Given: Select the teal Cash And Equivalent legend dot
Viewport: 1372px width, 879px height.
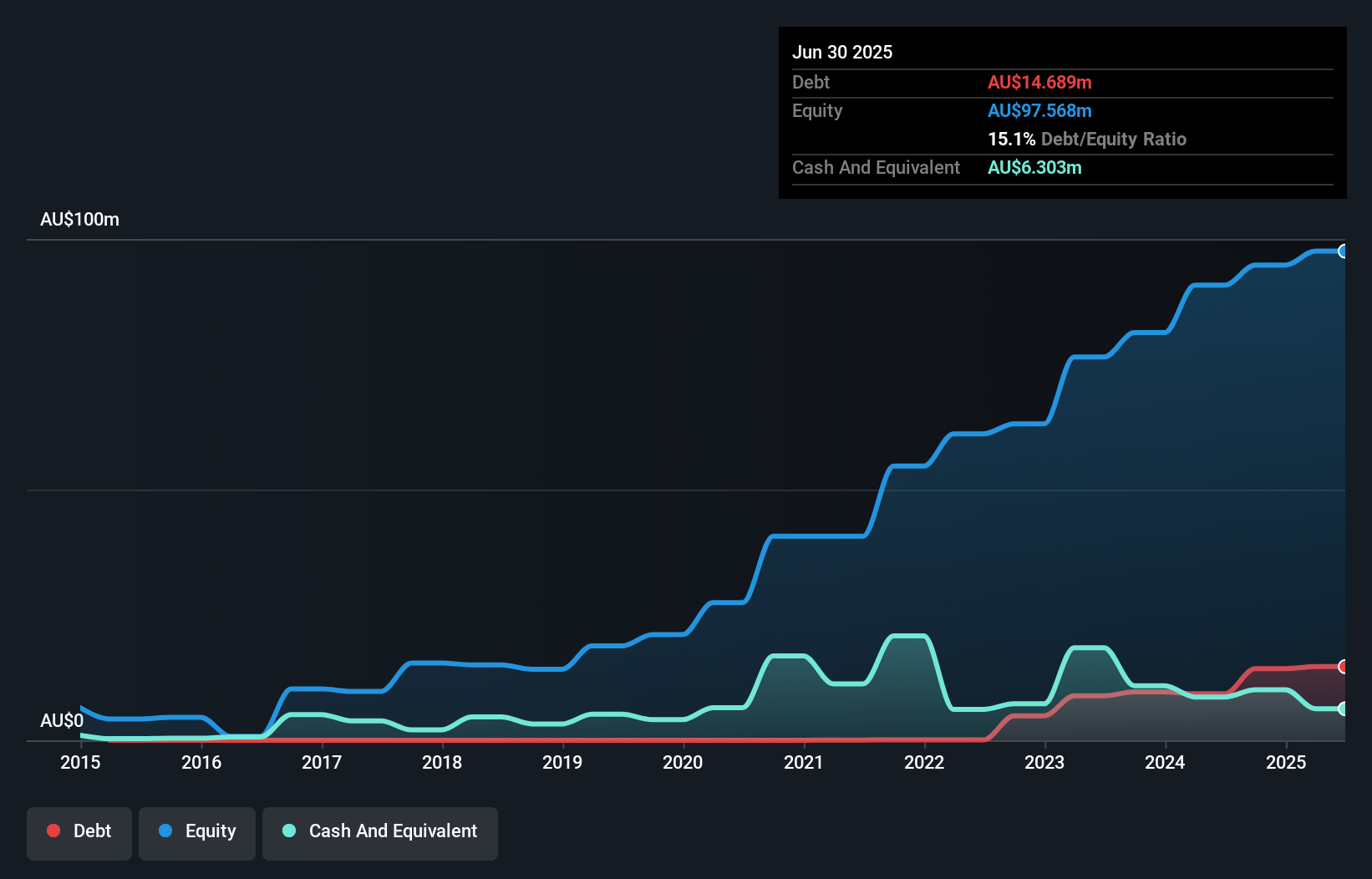Looking at the screenshot, I should pyautogui.click(x=288, y=831).
